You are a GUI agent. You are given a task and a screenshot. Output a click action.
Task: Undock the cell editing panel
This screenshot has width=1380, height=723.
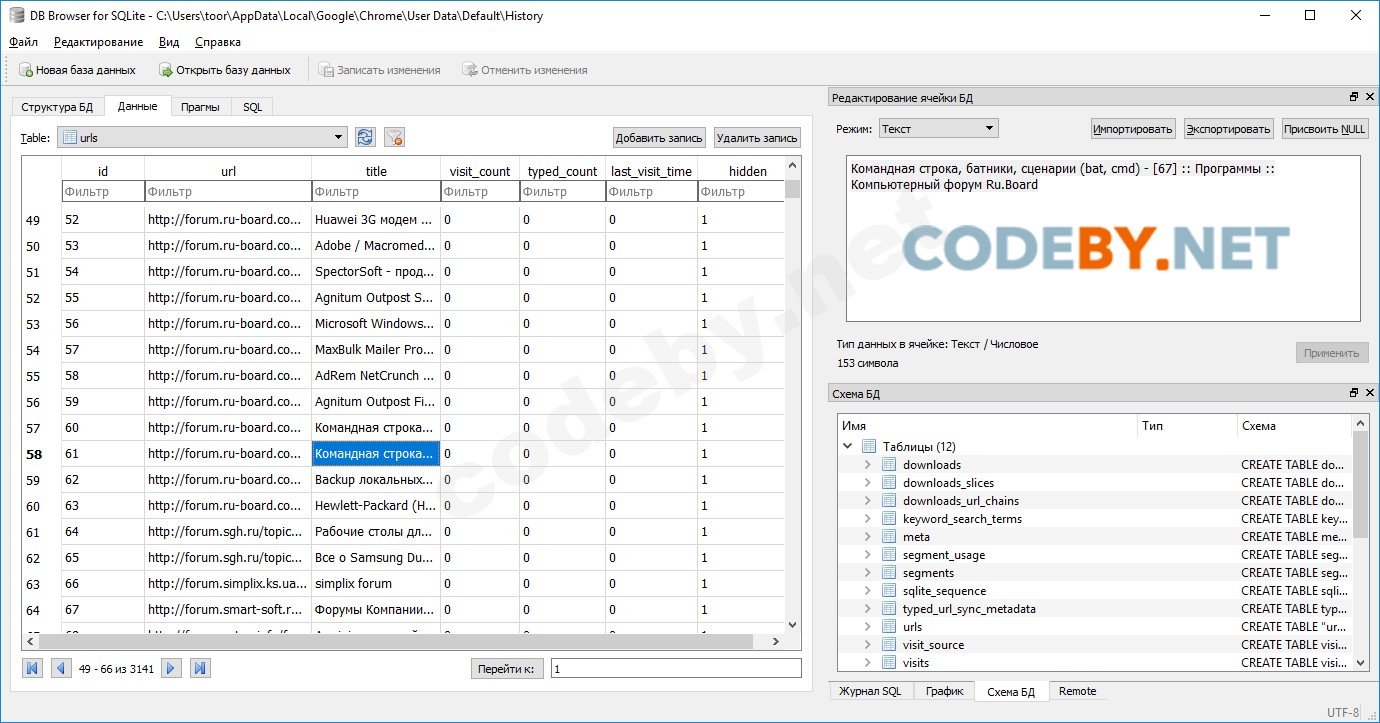[x=1354, y=97]
